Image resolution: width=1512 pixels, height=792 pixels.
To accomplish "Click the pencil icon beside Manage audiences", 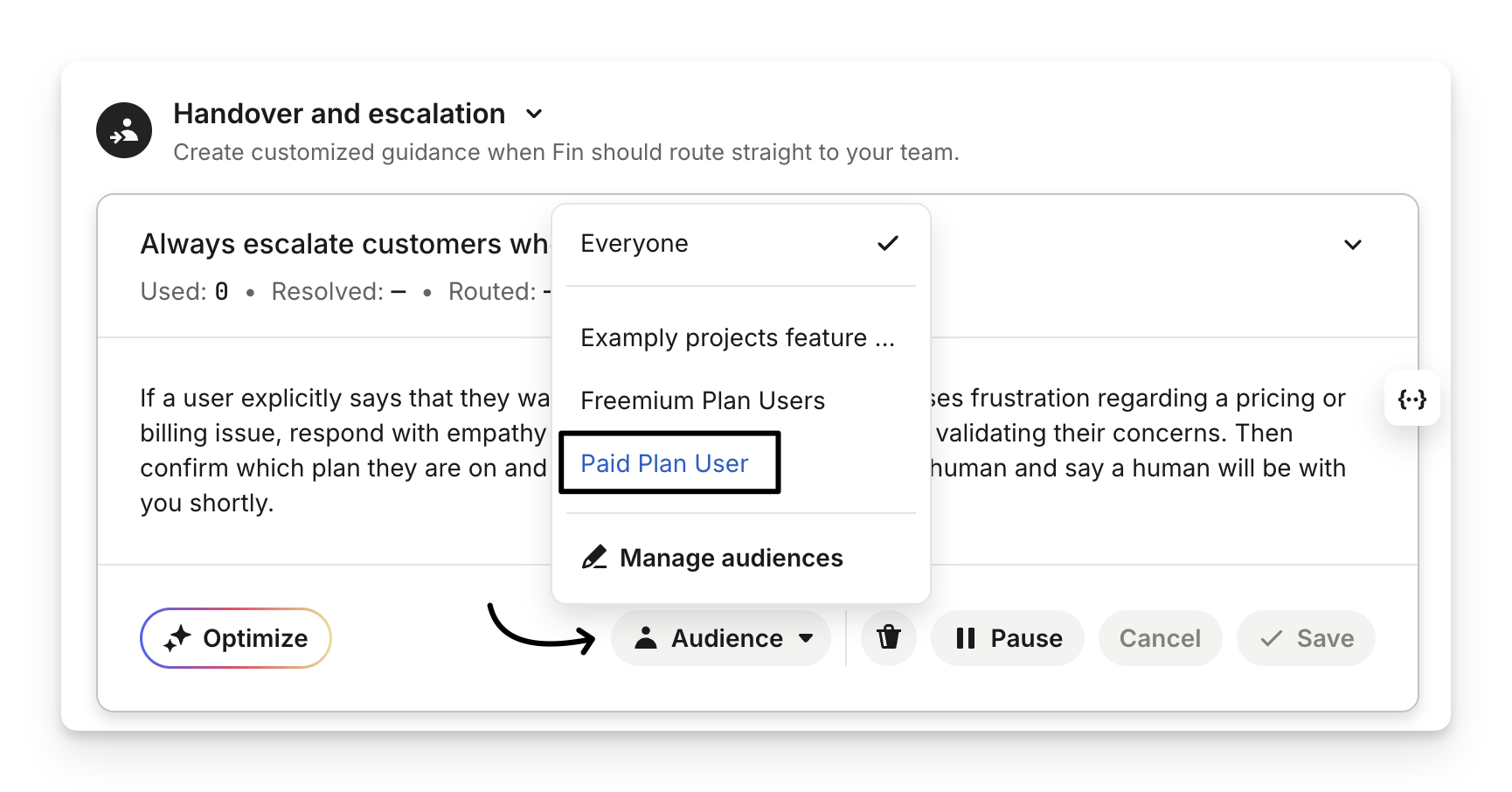I will pyautogui.click(x=594, y=558).
